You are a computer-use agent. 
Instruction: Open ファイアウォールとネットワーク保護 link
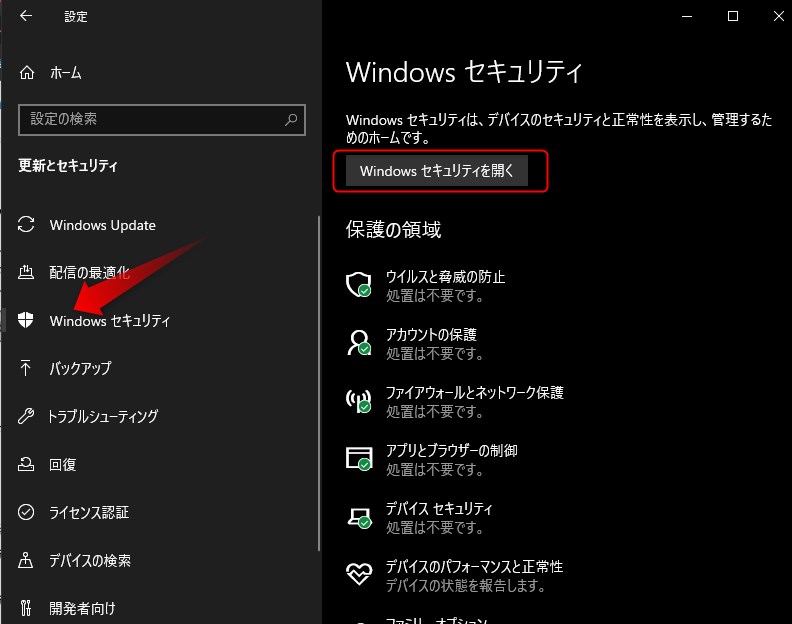[475, 393]
